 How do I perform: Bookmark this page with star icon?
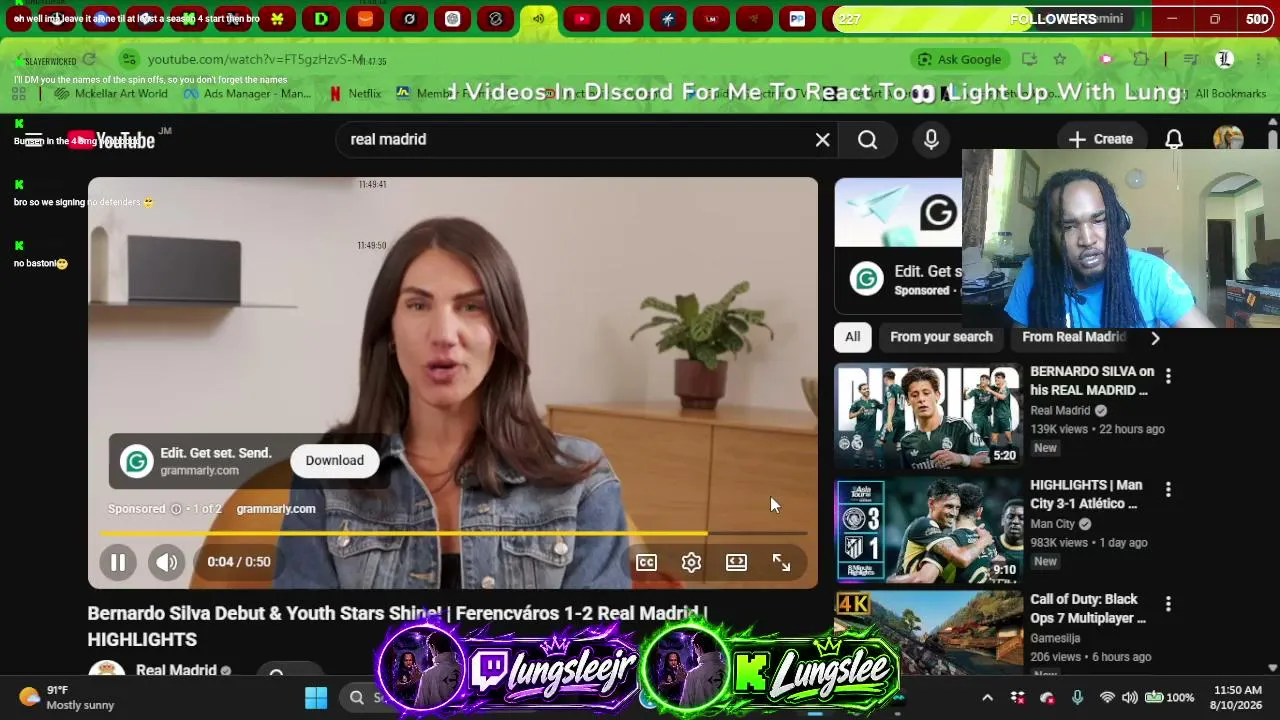coord(1060,60)
